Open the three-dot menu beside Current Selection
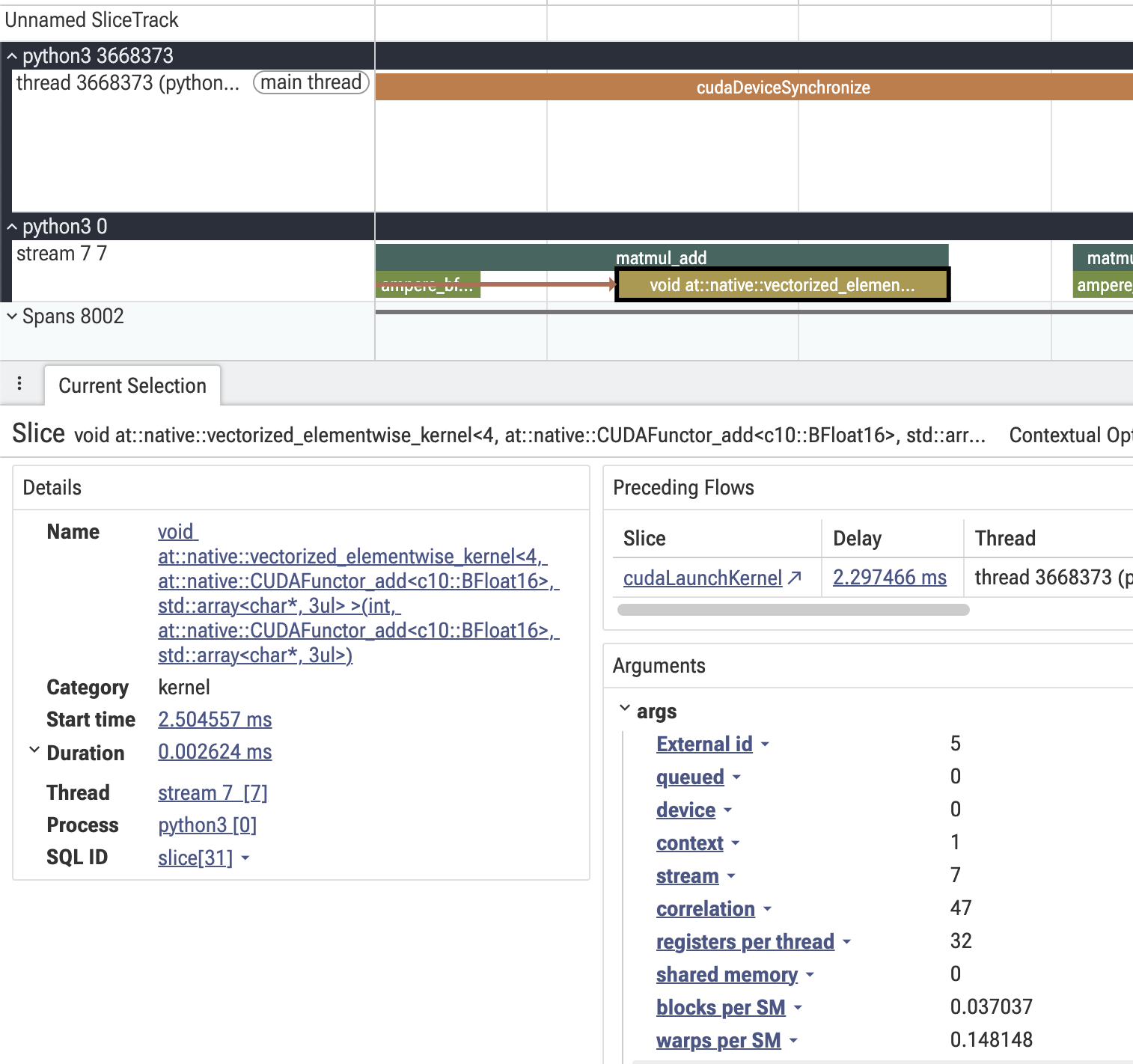The height and width of the screenshot is (1064, 1133). [19, 385]
